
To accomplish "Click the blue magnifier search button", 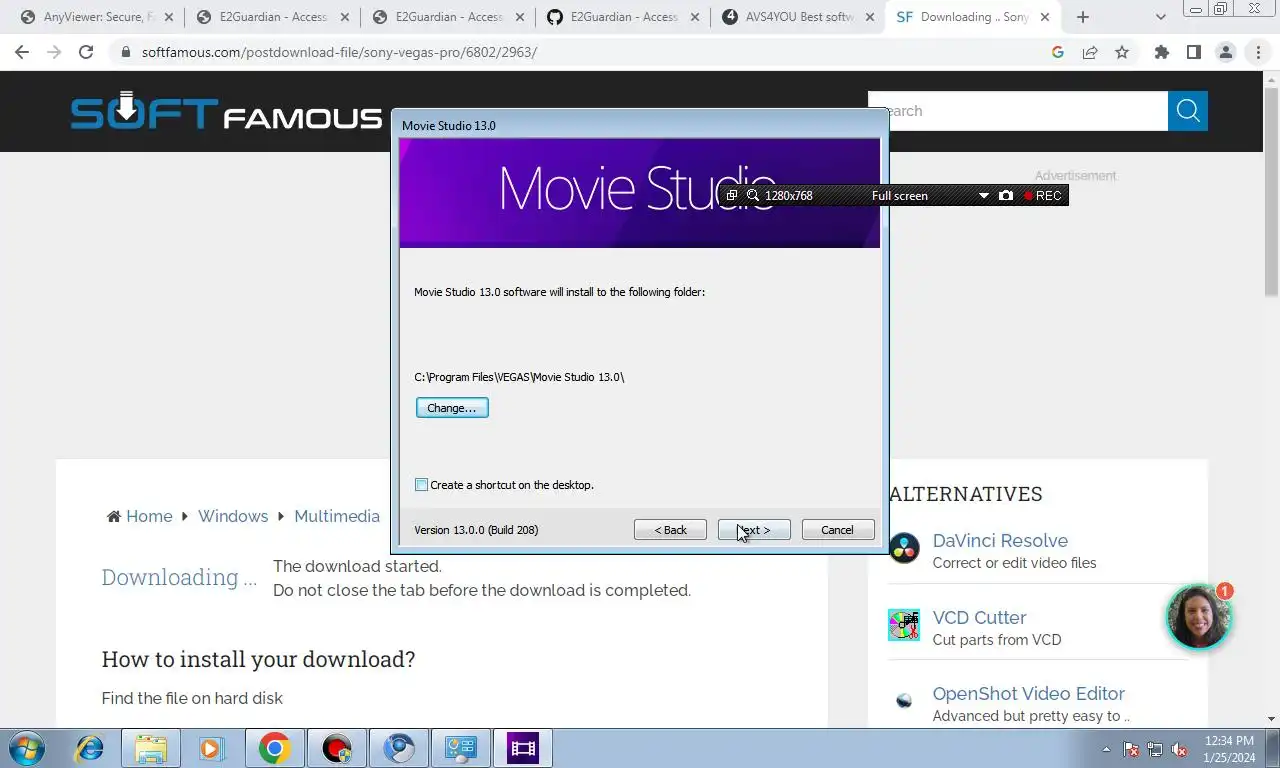I will (x=1188, y=111).
